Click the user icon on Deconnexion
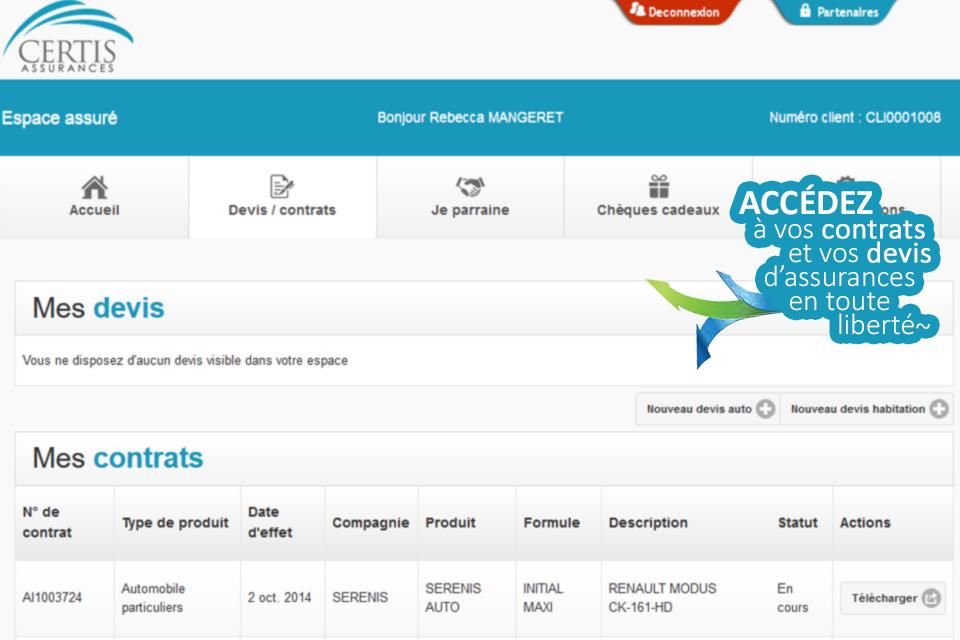 637,9
